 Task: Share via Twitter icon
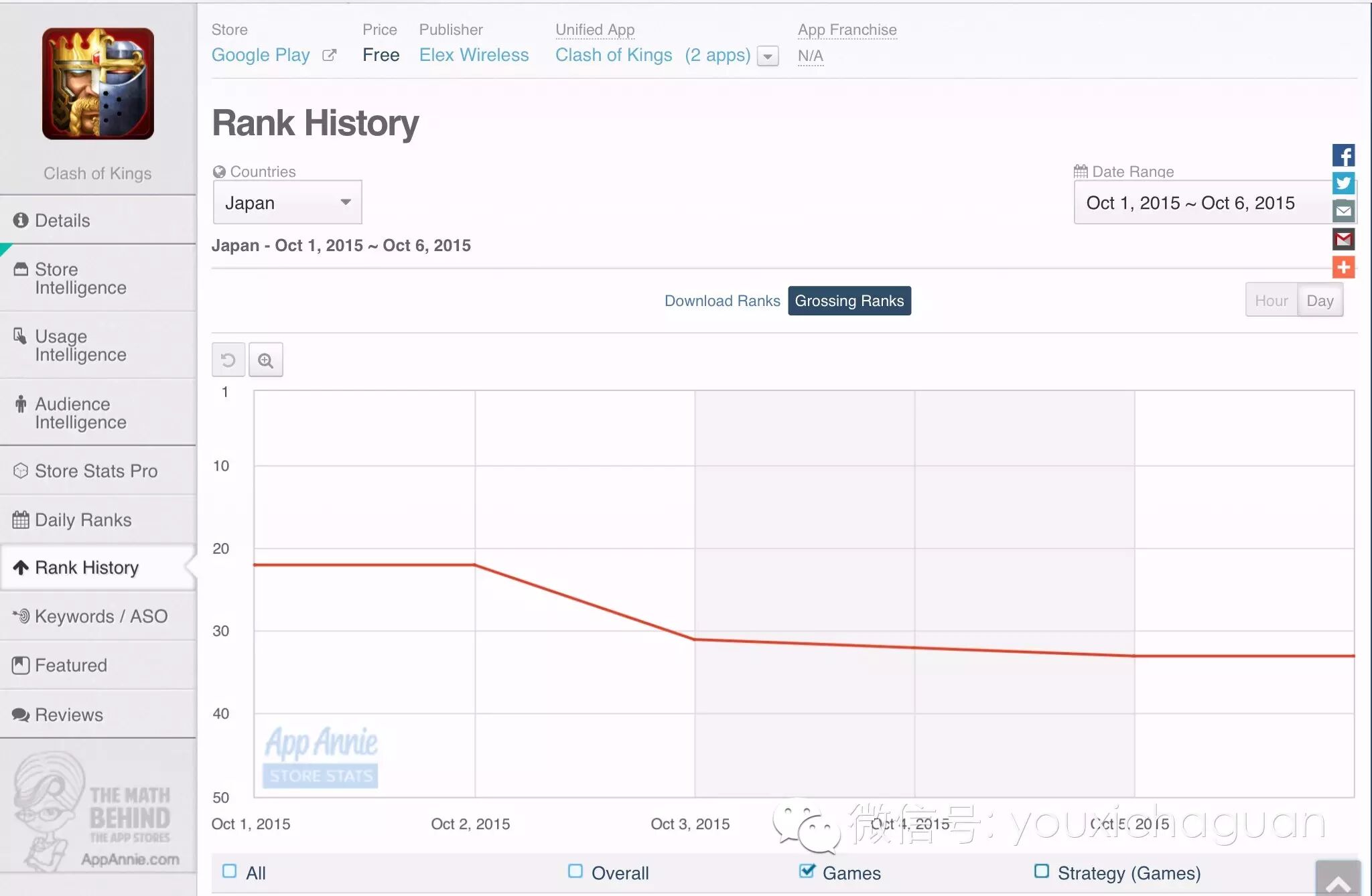coord(1343,183)
